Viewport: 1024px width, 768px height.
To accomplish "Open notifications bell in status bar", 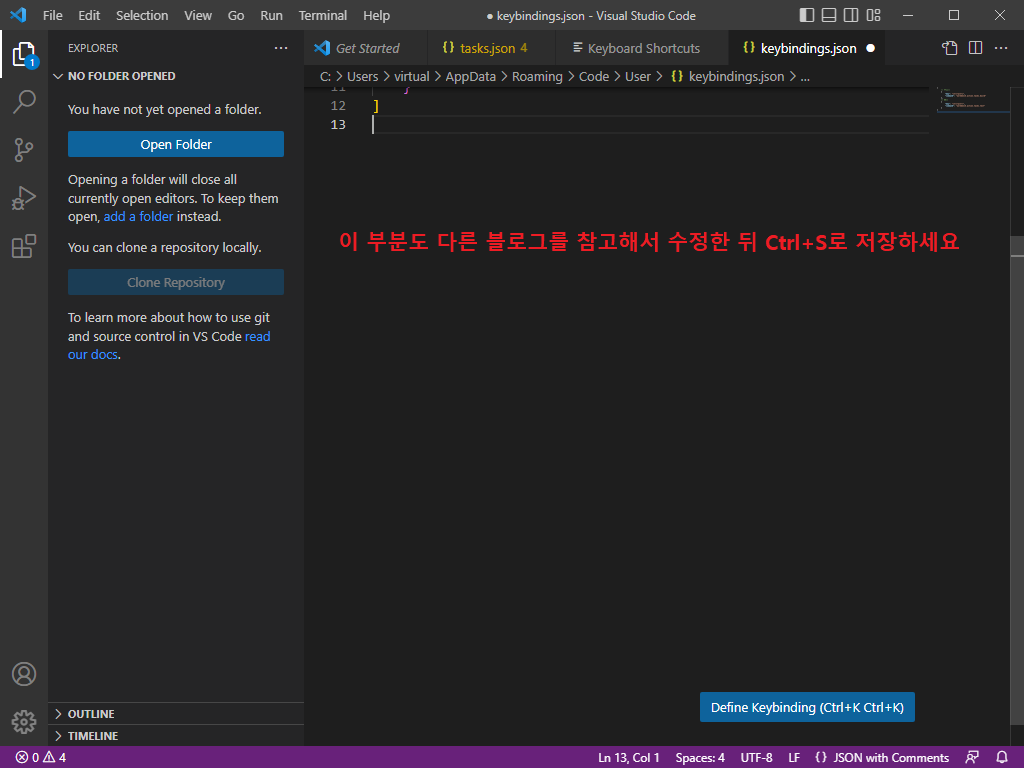I will tap(1002, 758).
